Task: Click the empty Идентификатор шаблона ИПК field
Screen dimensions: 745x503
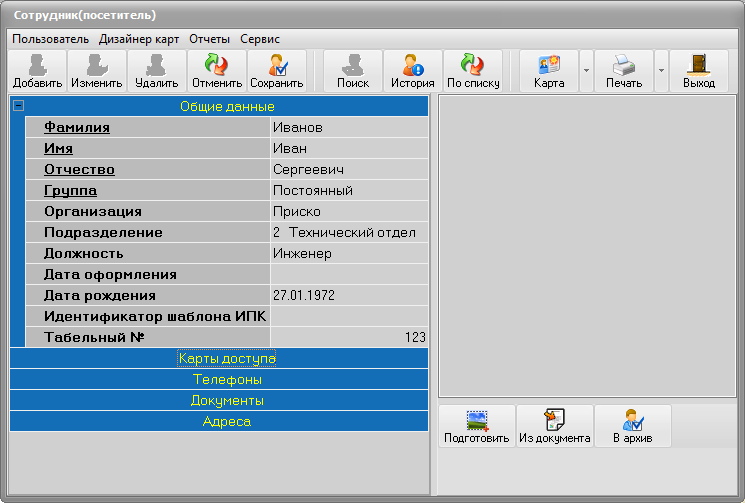Action: coord(349,316)
